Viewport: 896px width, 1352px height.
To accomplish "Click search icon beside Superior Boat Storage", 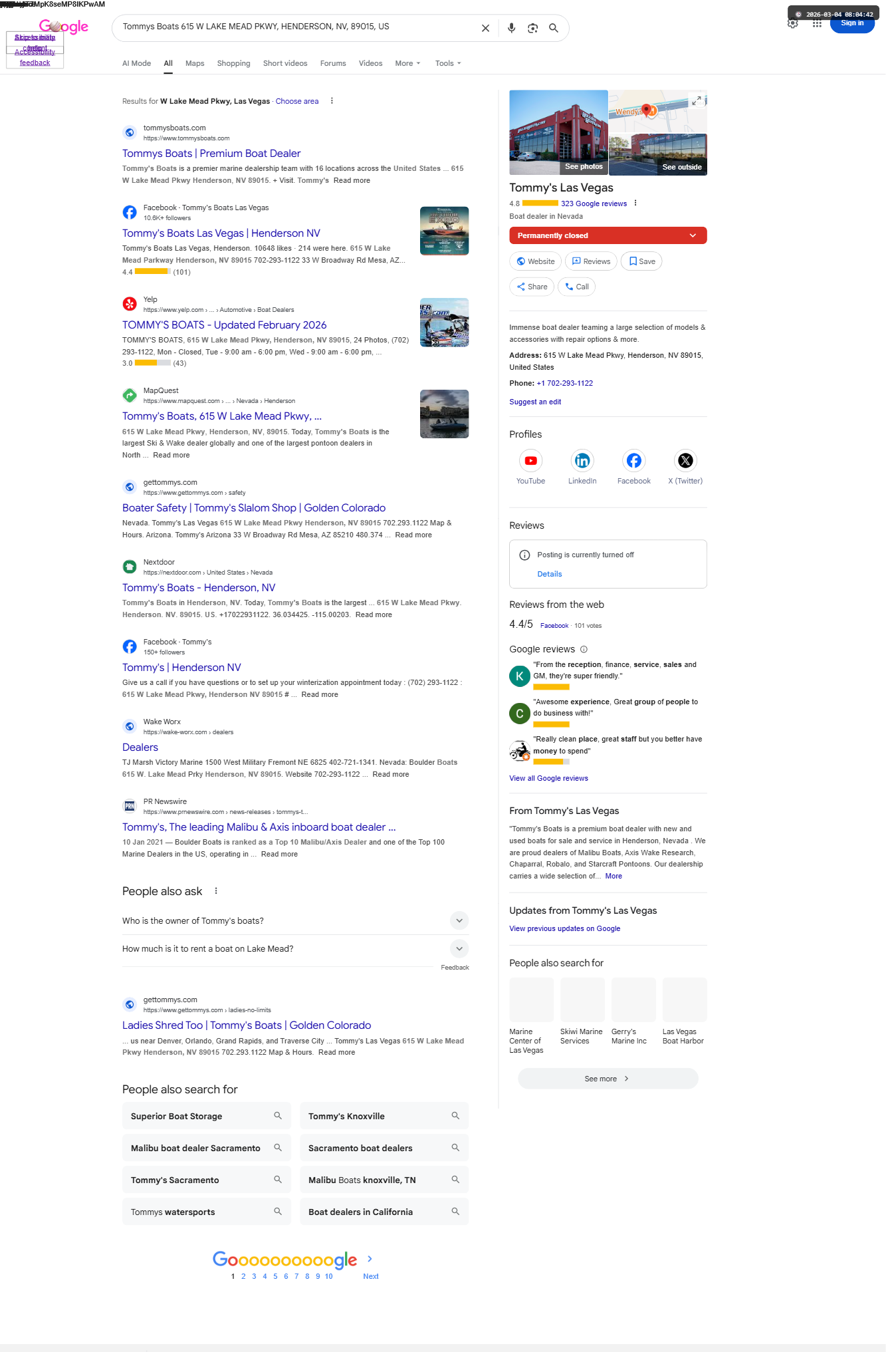I will pos(278,1116).
